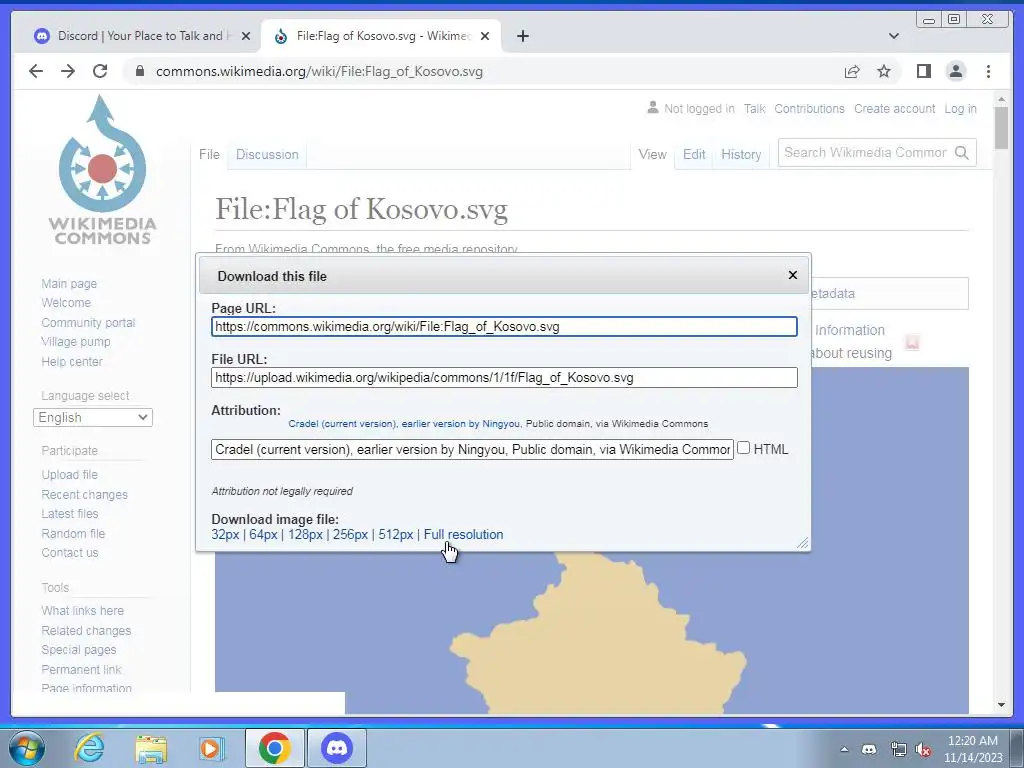Click the dialog resize grip corner

click(803, 543)
